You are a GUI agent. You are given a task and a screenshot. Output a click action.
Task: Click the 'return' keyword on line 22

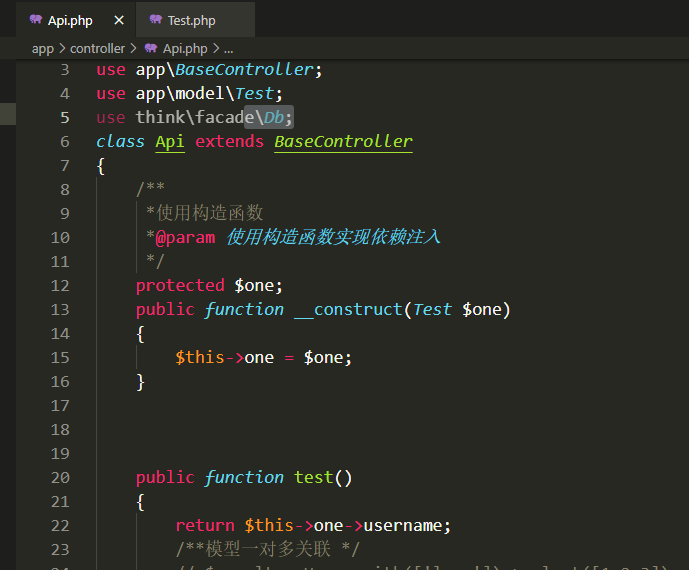click(x=205, y=525)
